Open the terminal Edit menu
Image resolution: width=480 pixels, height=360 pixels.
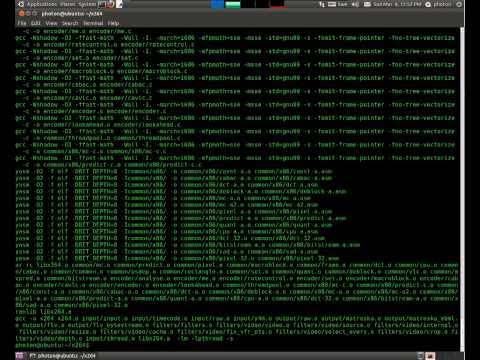tap(36, 23)
